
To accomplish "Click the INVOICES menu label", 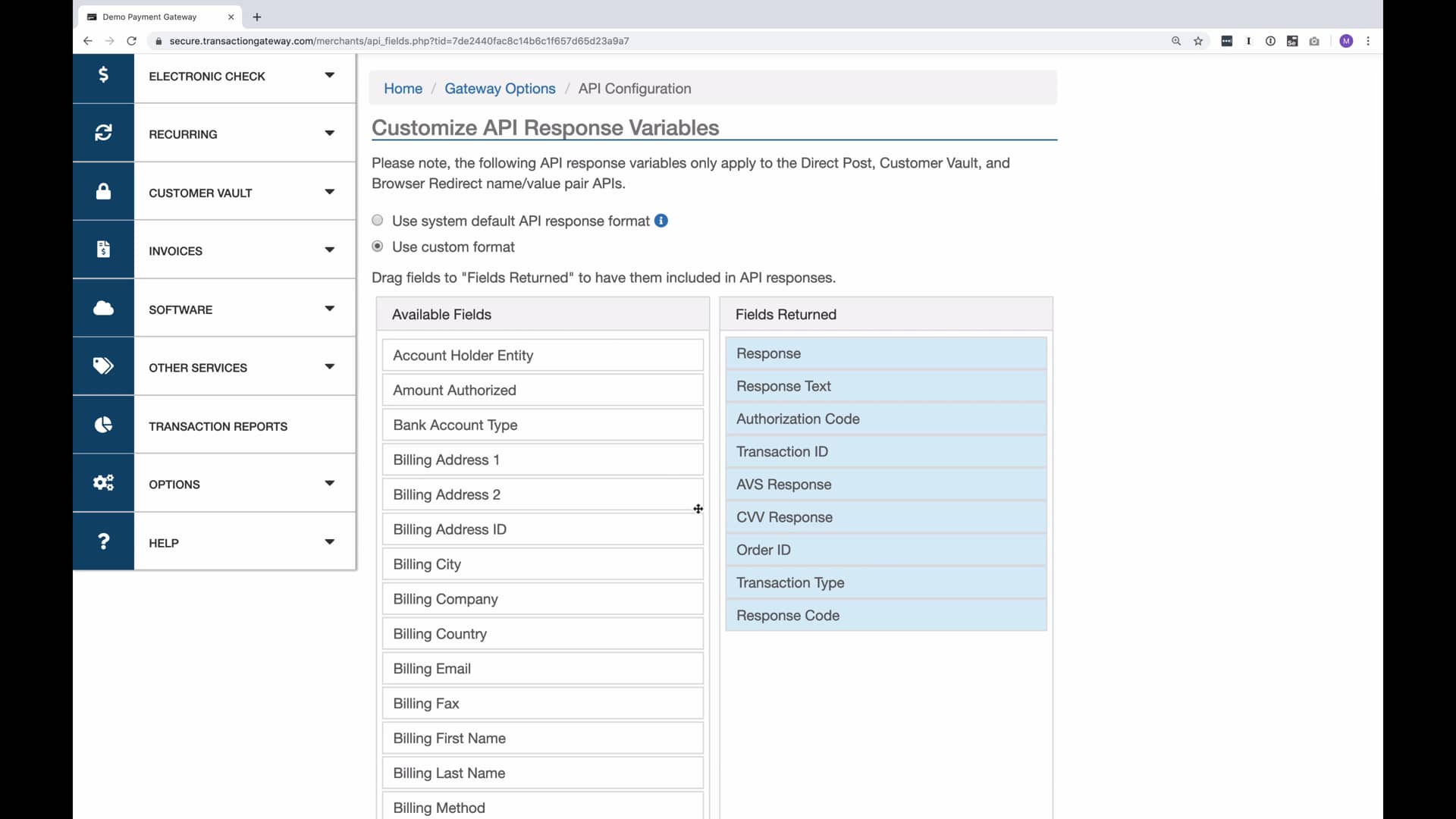I will pyautogui.click(x=175, y=251).
